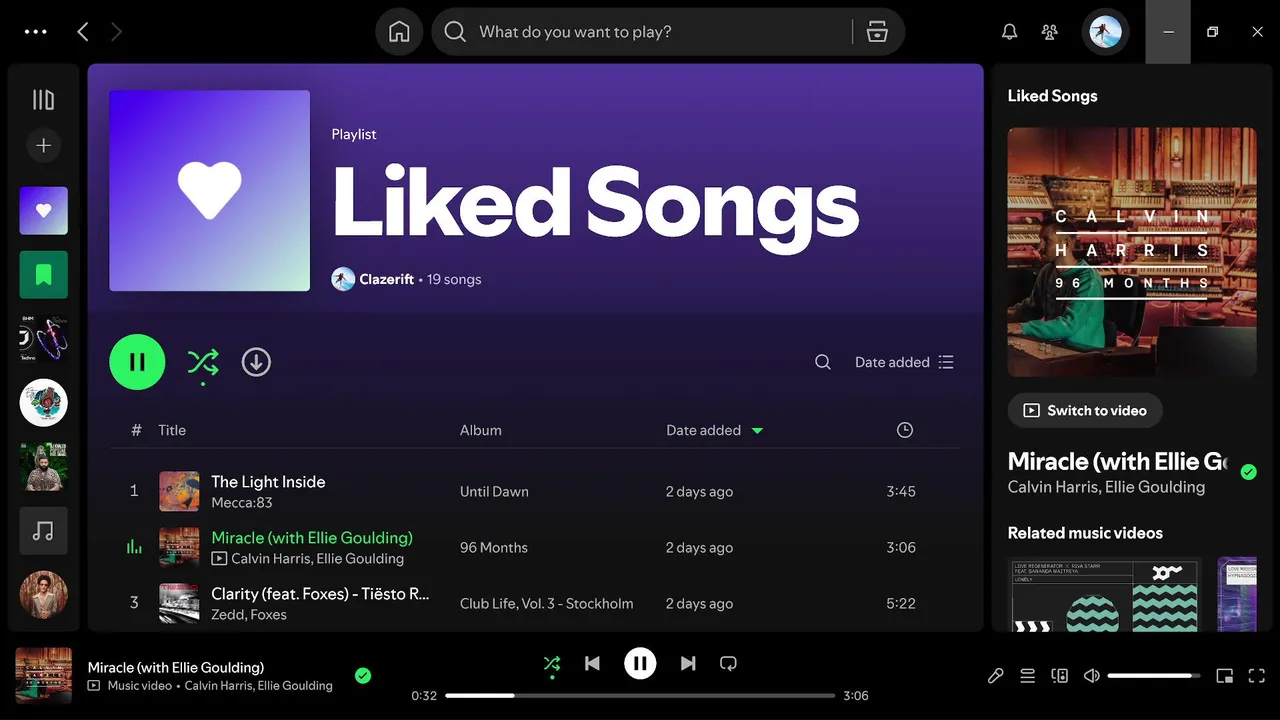Click 'Switch to video' button
The height and width of the screenshot is (720, 1280).
coord(1085,410)
